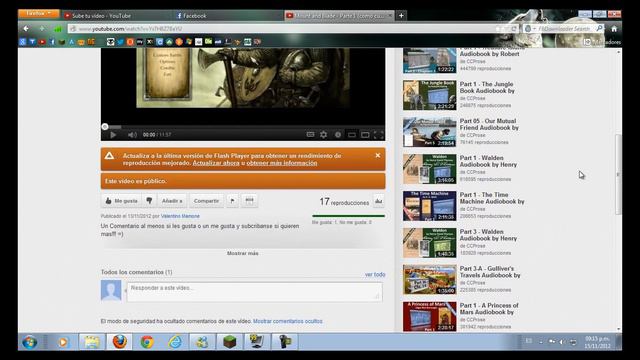Open the YouTube bookmark icon in bookmarks bar
The height and width of the screenshot is (360, 640).
click(42, 42)
